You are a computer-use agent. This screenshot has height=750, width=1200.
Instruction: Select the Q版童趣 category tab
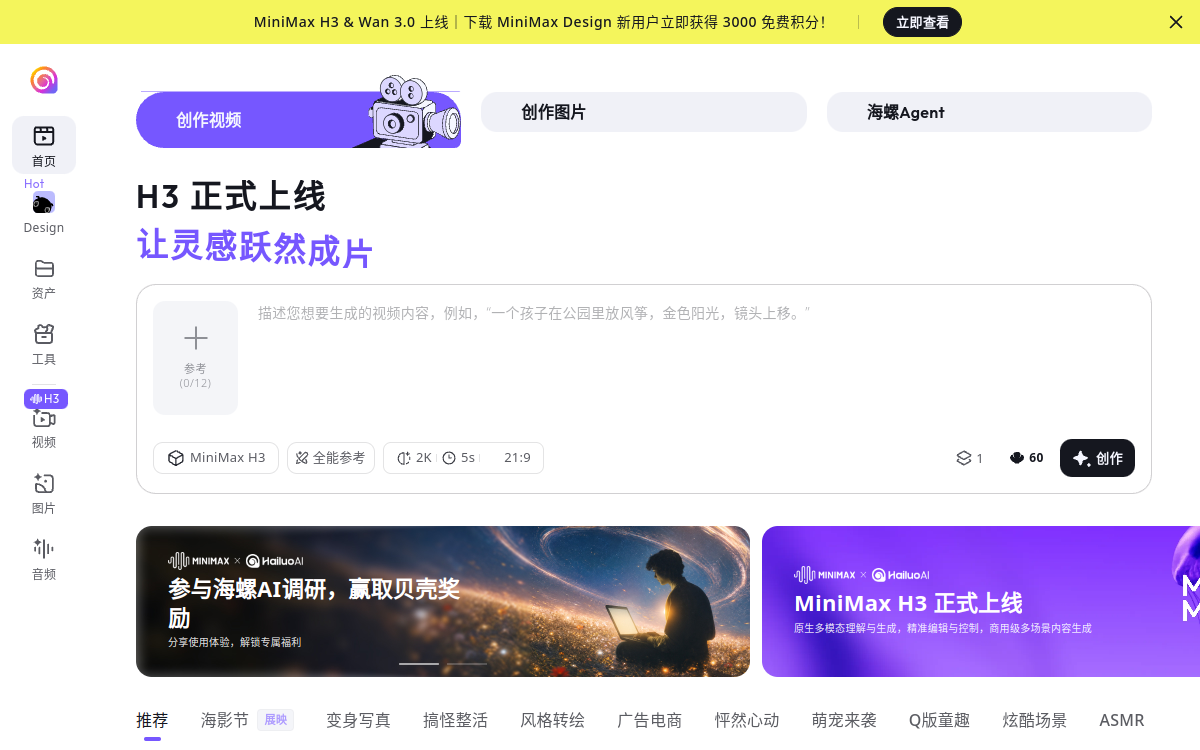tap(939, 720)
